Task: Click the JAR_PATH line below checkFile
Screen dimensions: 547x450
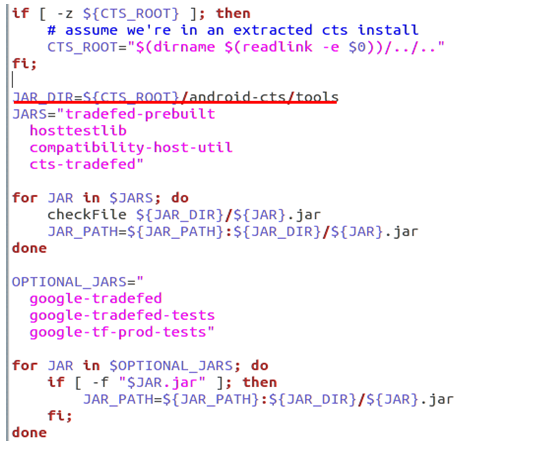Action: pos(233,231)
